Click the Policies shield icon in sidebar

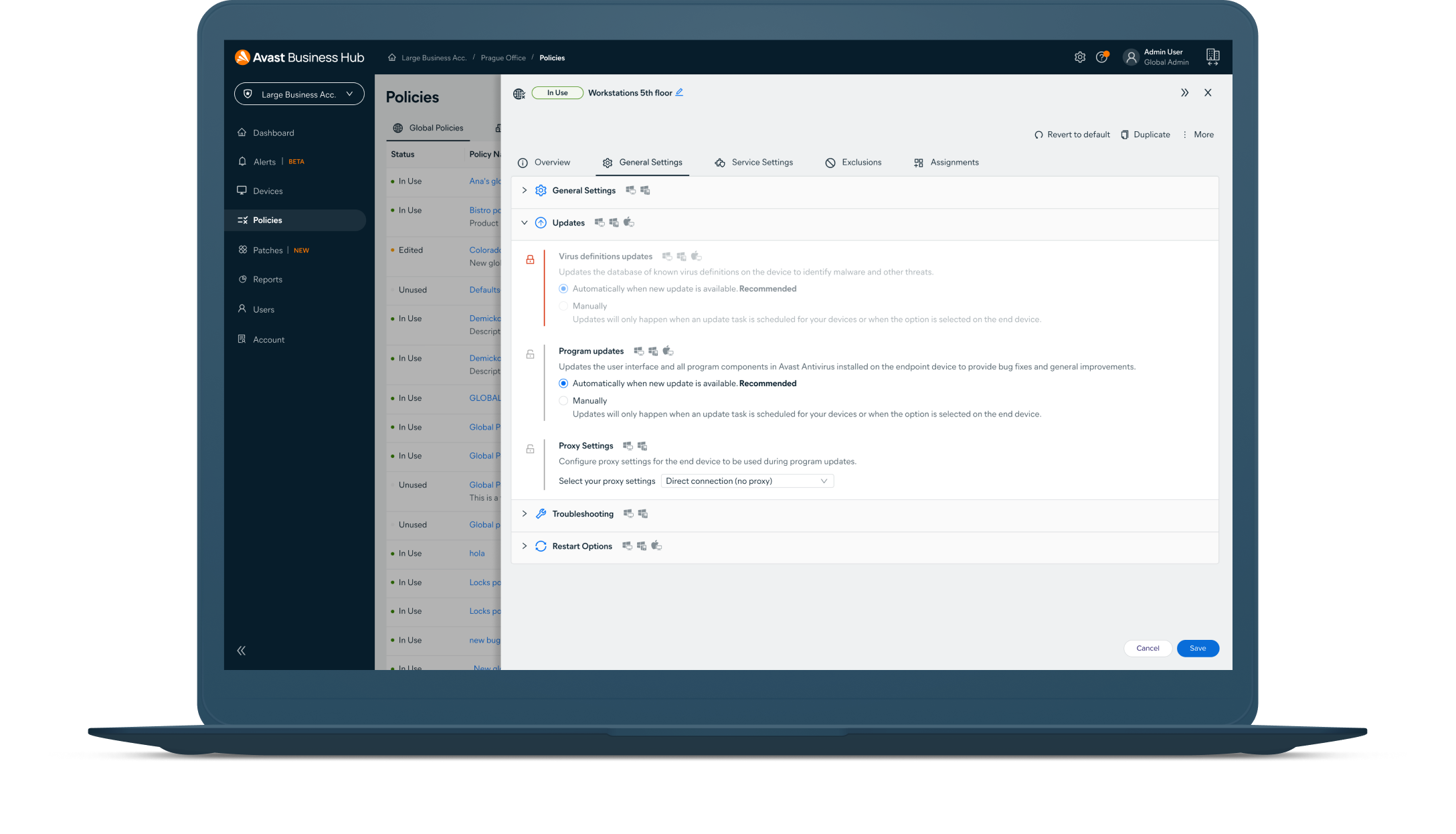242,220
